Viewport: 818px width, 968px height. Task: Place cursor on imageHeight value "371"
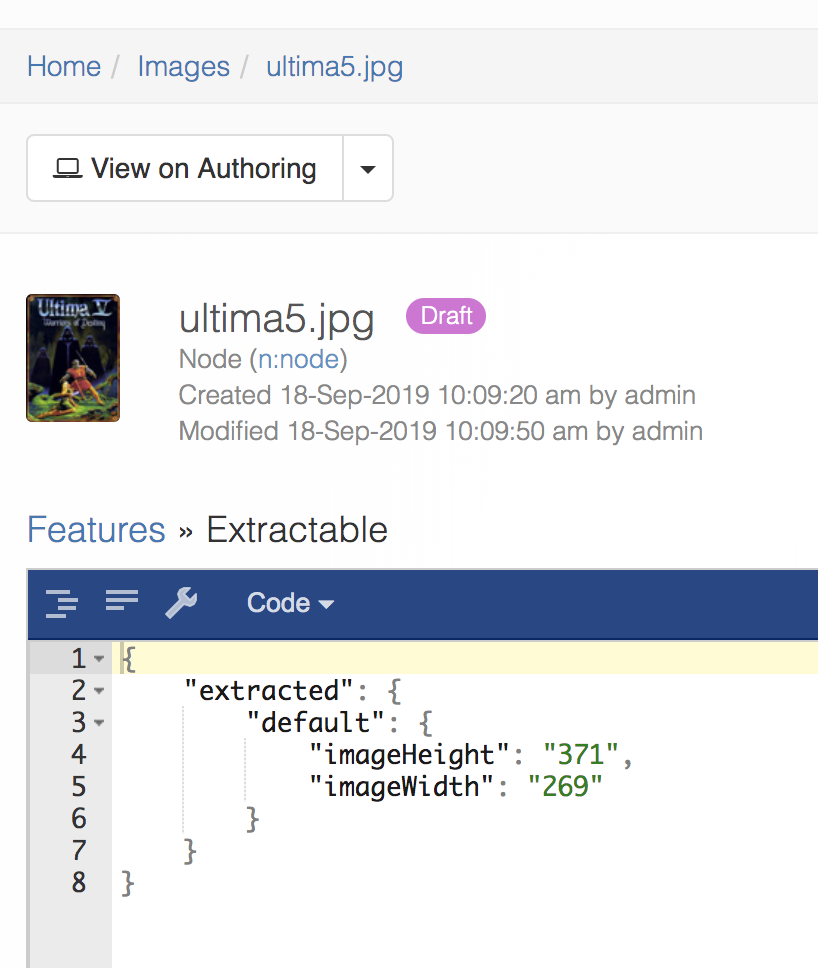582,755
